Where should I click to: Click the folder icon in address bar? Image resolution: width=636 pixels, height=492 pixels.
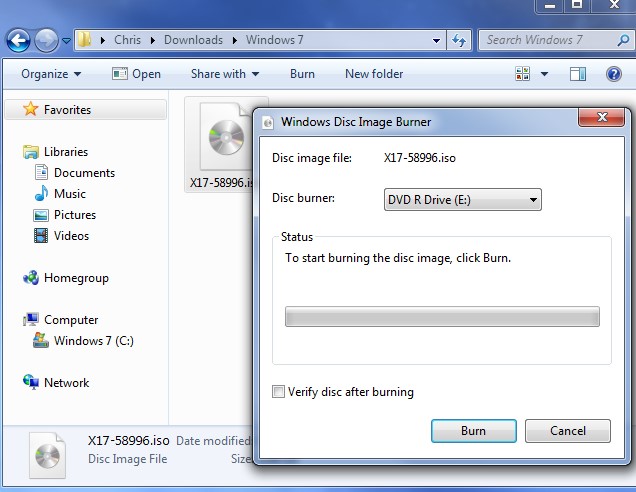(x=84, y=40)
